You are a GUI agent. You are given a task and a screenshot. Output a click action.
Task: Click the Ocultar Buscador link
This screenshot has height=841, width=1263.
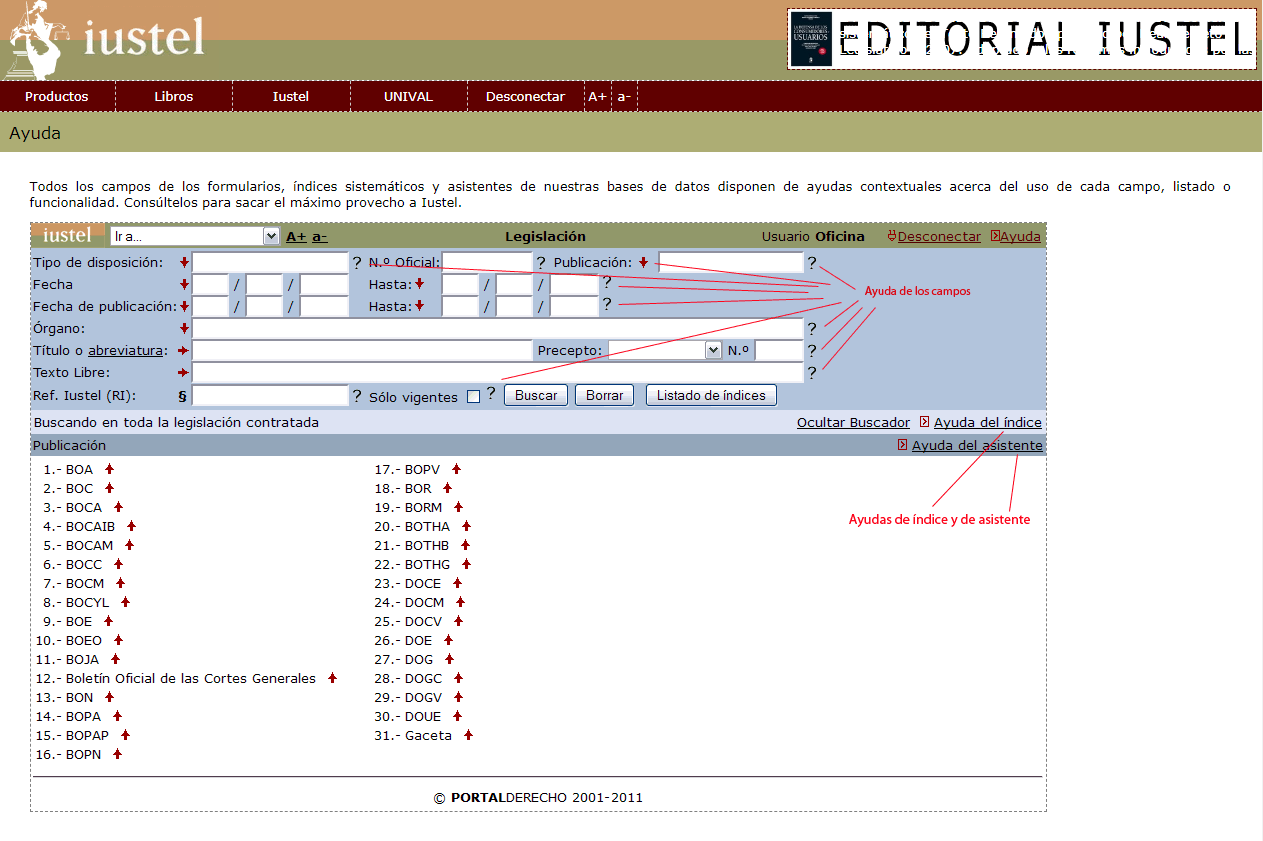(853, 423)
